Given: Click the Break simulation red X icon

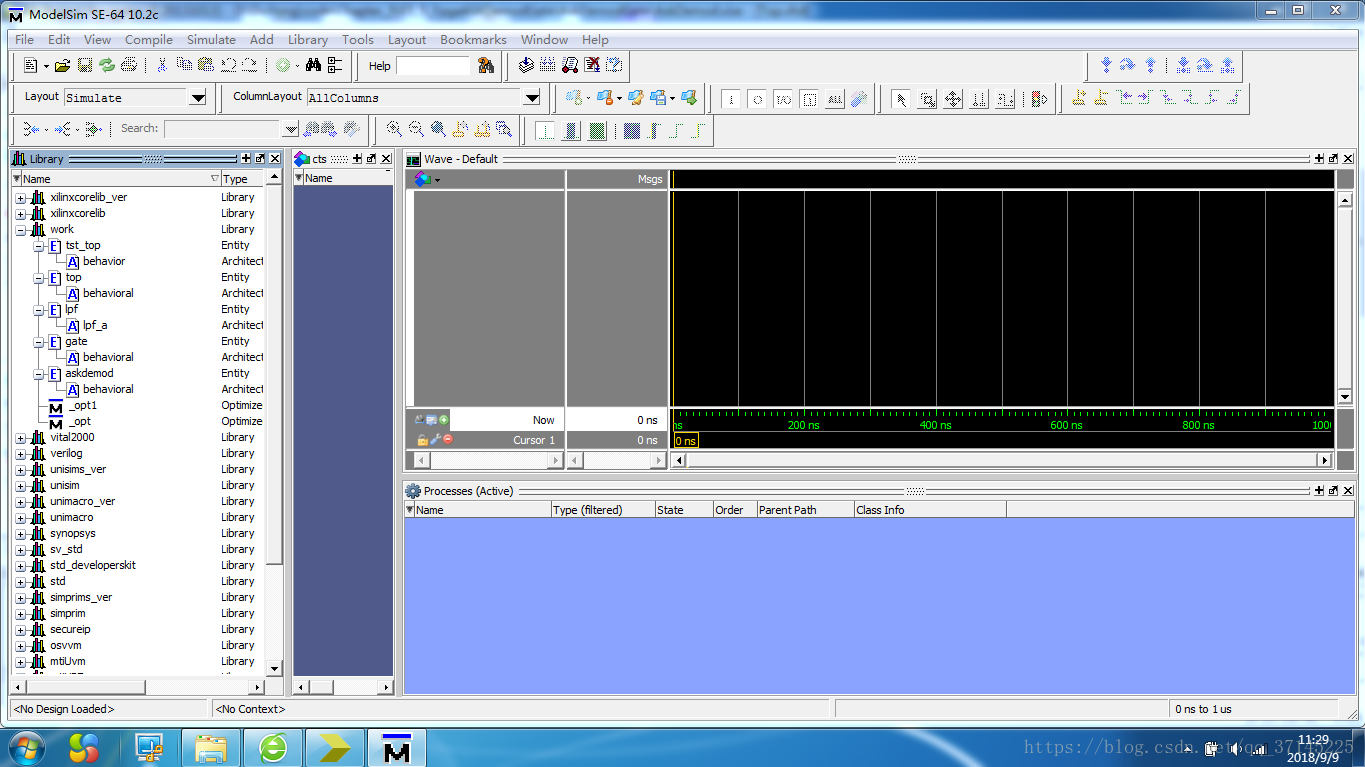Looking at the screenshot, I should (592, 65).
